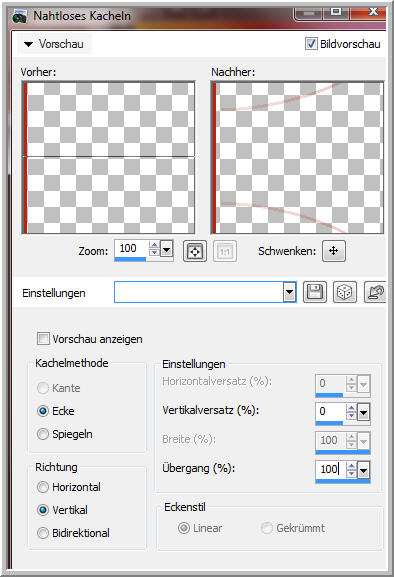Click the Vertikalversatz value field

click(331, 411)
